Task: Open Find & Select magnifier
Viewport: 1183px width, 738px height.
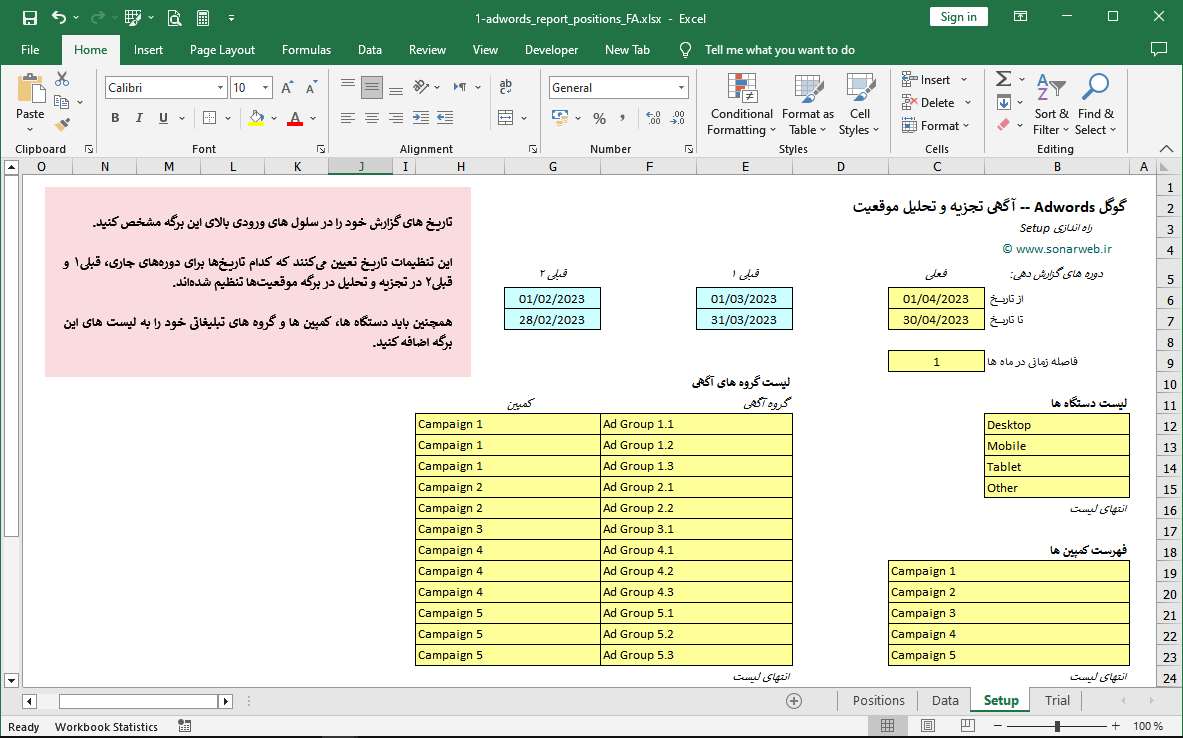Action: [x=1095, y=103]
